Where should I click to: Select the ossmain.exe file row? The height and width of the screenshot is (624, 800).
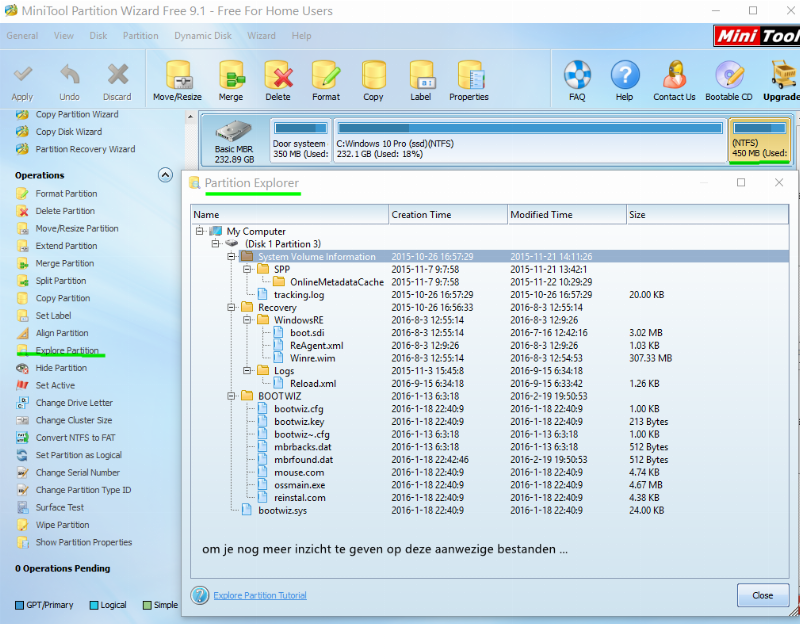pos(490,485)
